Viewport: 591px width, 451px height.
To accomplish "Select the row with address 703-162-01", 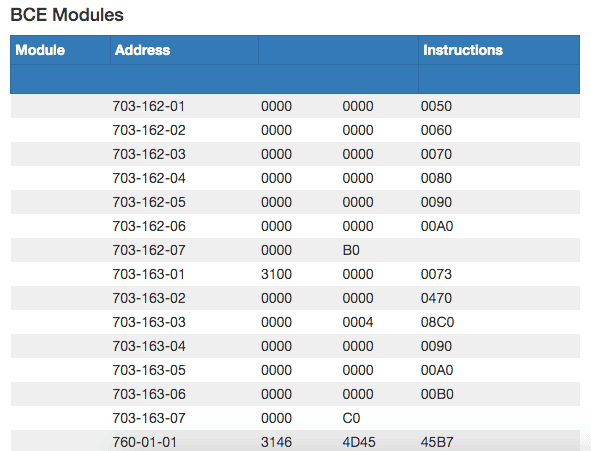I will 295,106.
